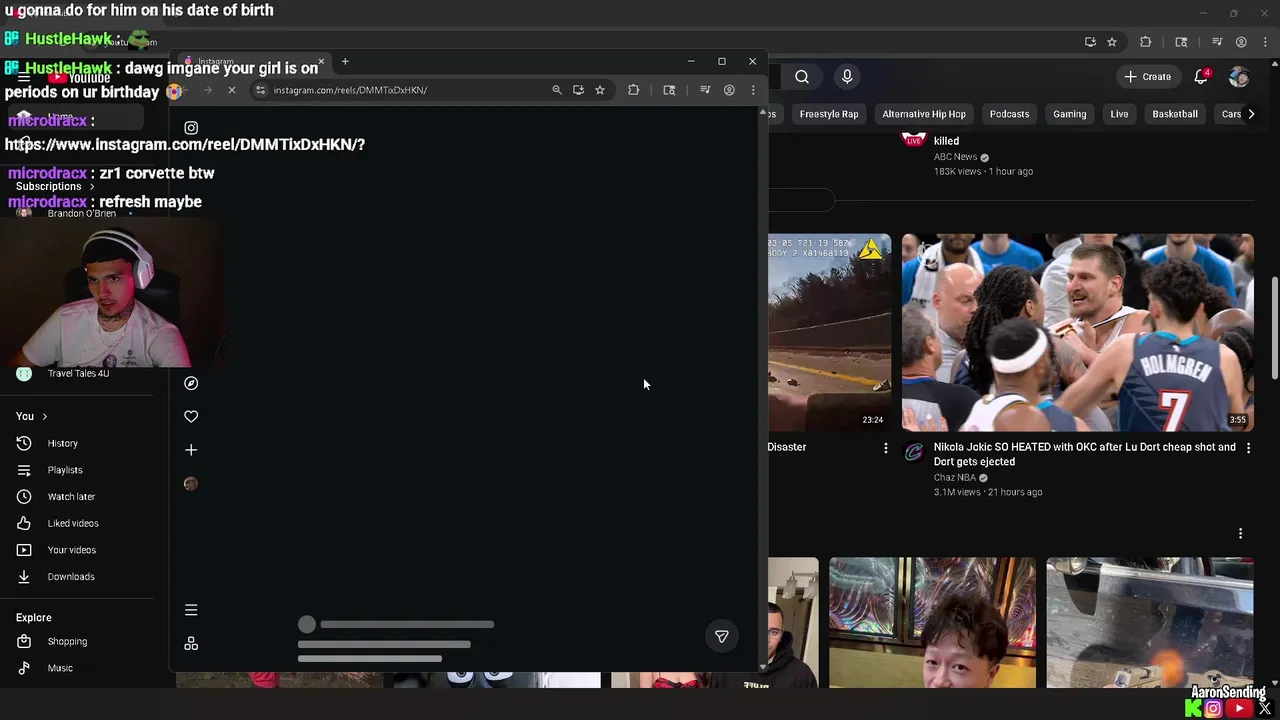
Task: Start YouTube voice search with microphone
Action: [847, 77]
